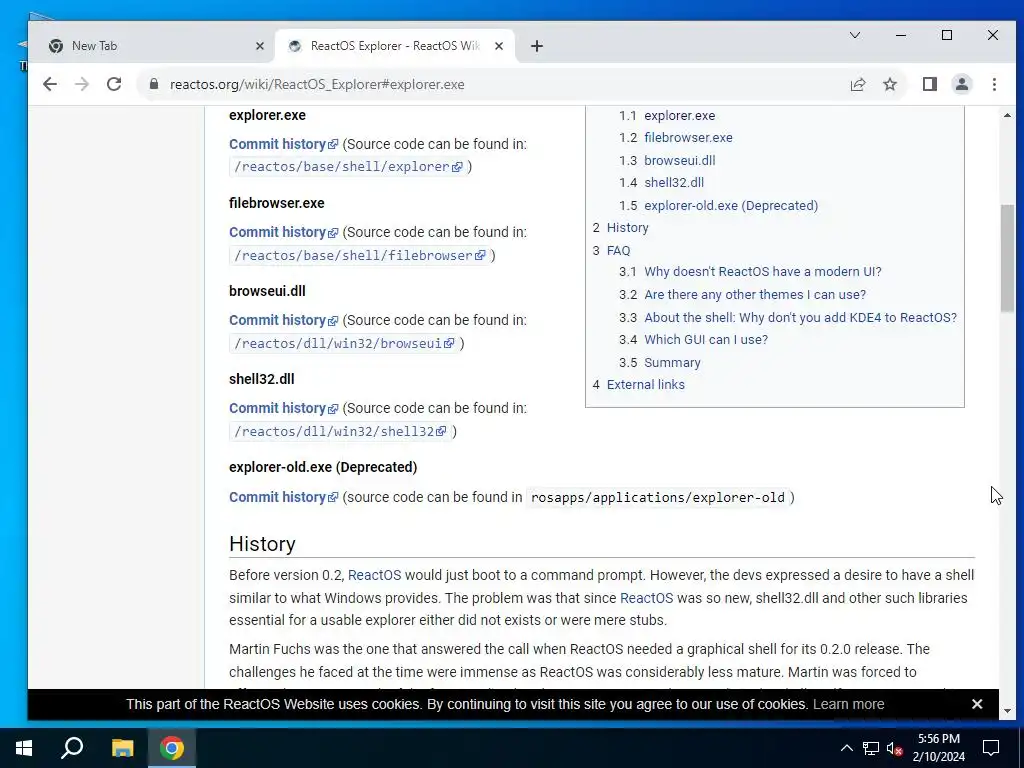
Task: Switch to the New Tab tab
Action: pyautogui.click(x=152, y=46)
